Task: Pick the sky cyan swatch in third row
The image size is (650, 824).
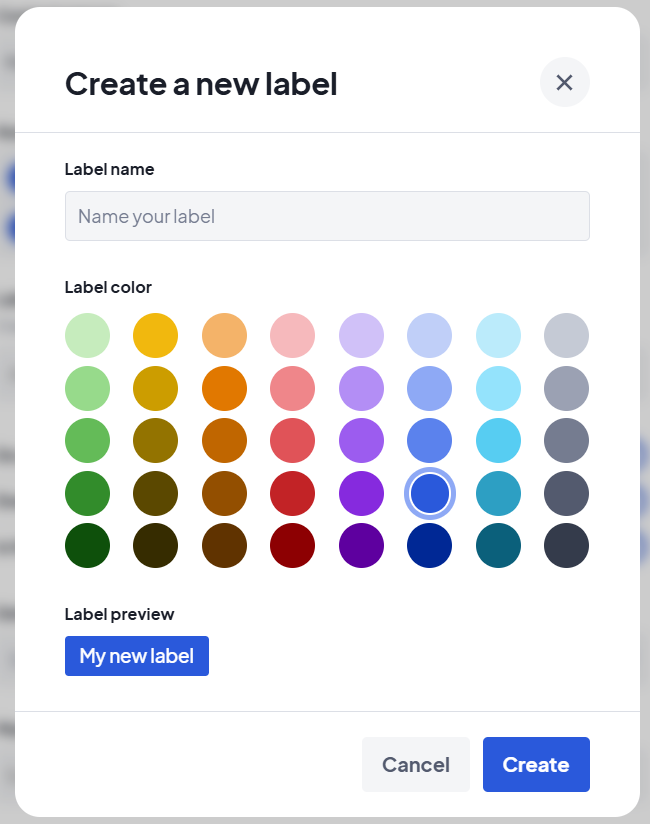Action: 498,440
